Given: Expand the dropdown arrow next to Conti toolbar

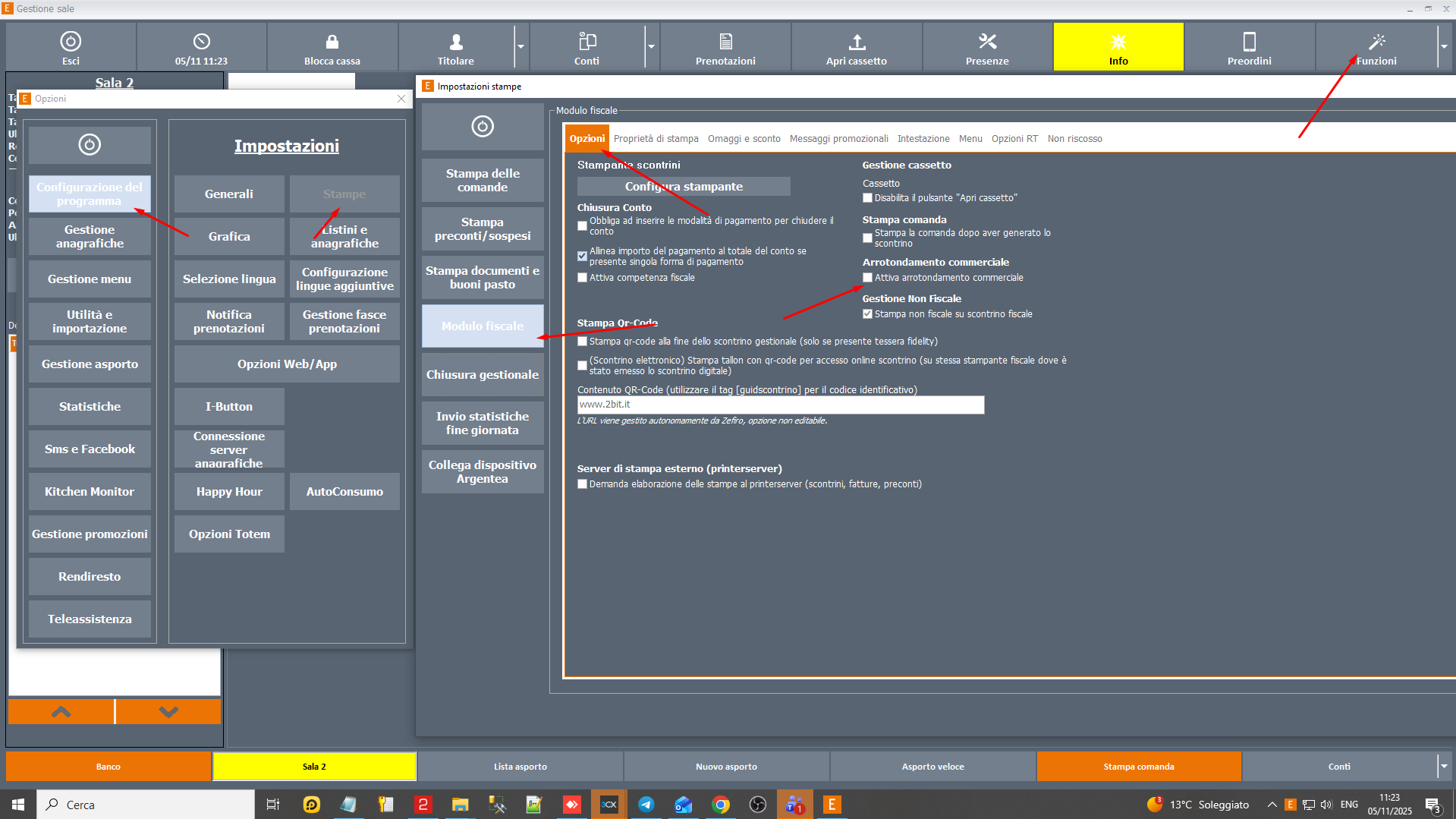Looking at the screenshot, I should click(651, 47).
